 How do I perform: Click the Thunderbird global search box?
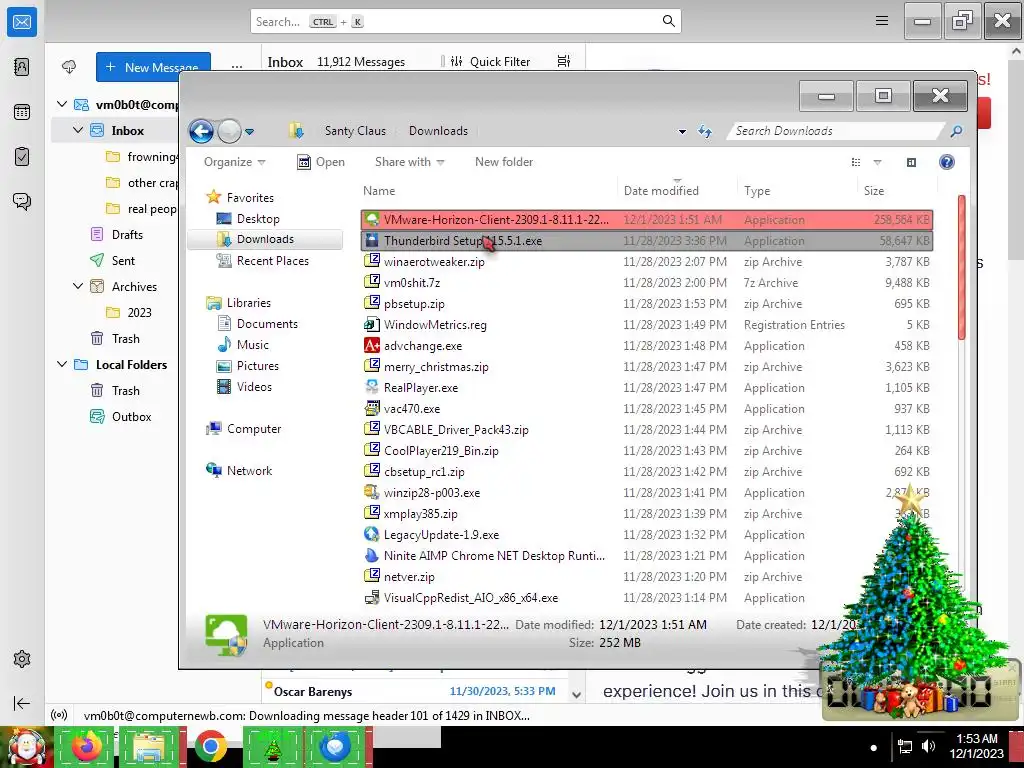[x=466, y=22]
